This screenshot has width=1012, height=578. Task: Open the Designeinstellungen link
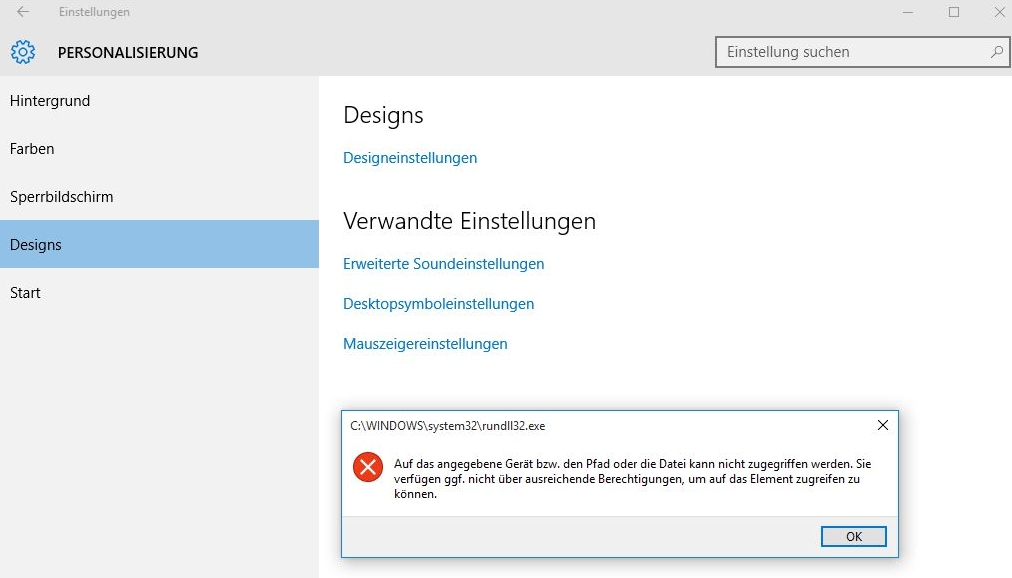[x=410, y=158]
